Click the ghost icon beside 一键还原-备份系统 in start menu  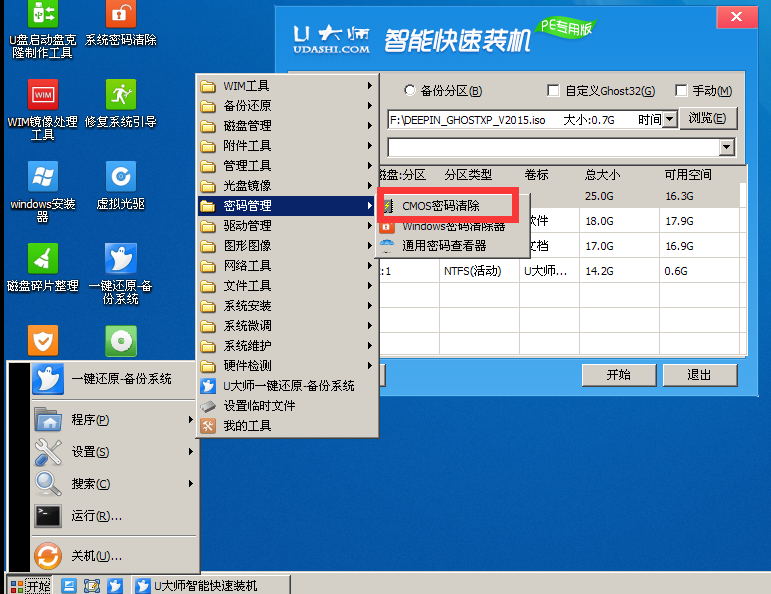tap(48, 379)
